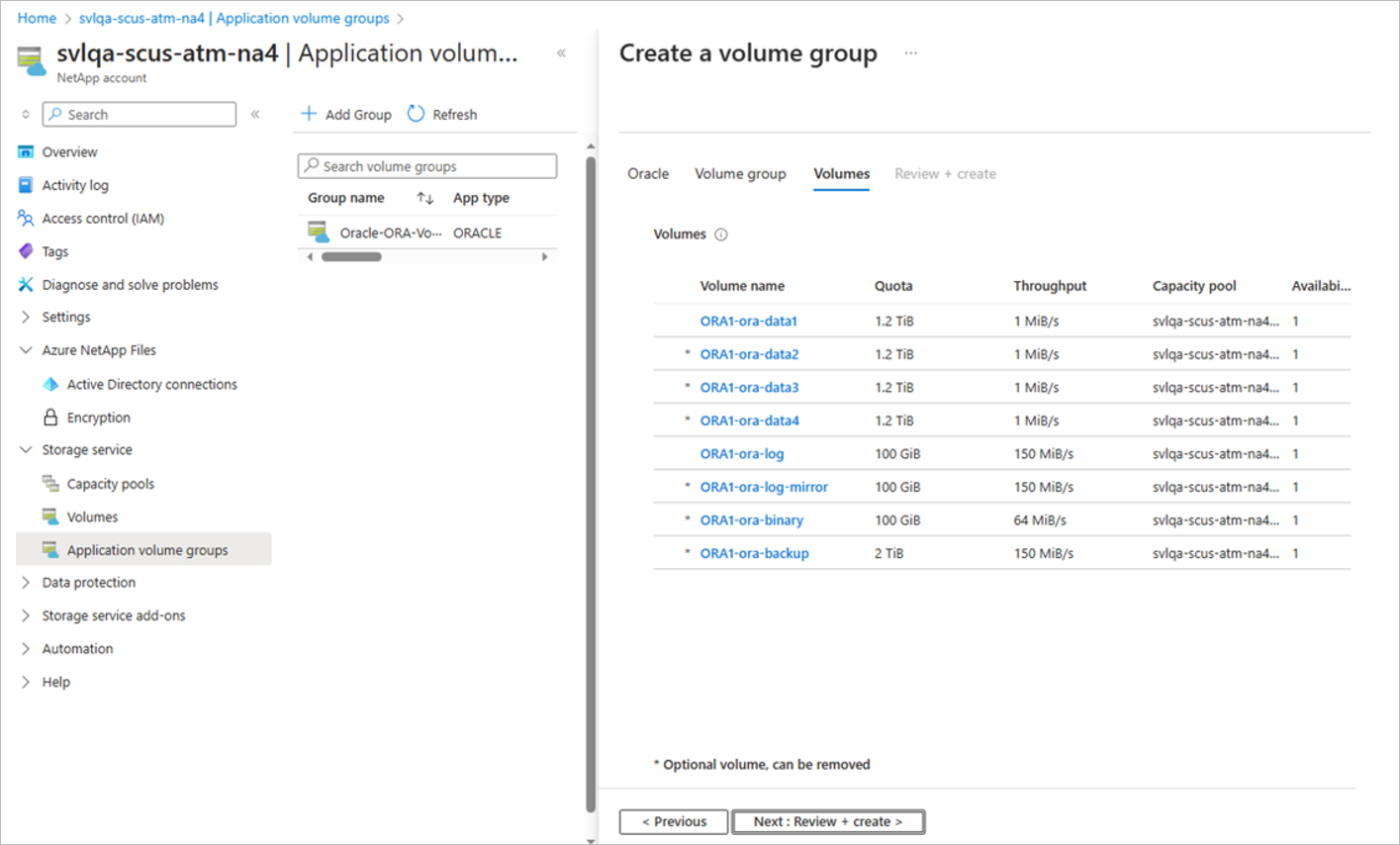The height and width of the screenshot is (845, 1400).
Task: Switch to the Oracle tab
Action: (648, 173)
